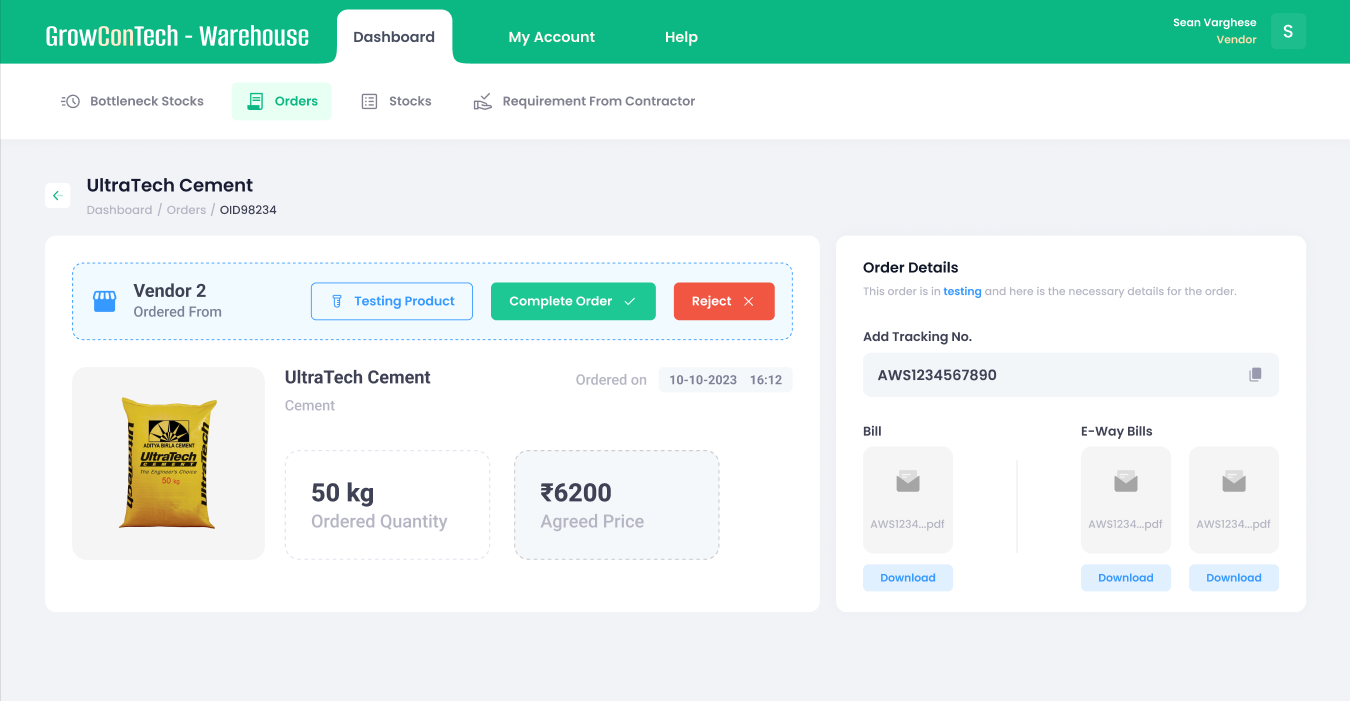Click the Orders receipt icon
Image resolution: width=1350 pixels, height=701 pixels.
(x=256, y=101)
